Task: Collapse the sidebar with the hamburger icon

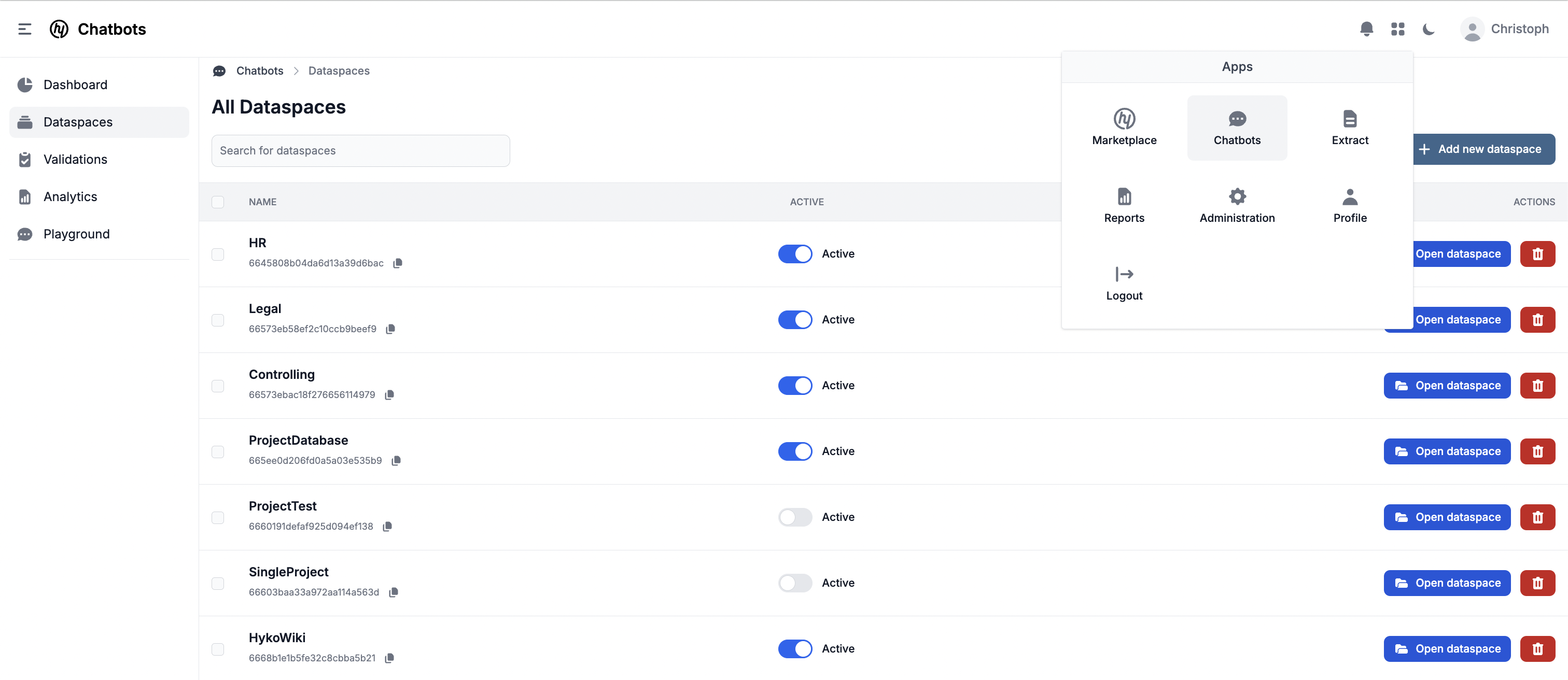Action: coord(24,29)
